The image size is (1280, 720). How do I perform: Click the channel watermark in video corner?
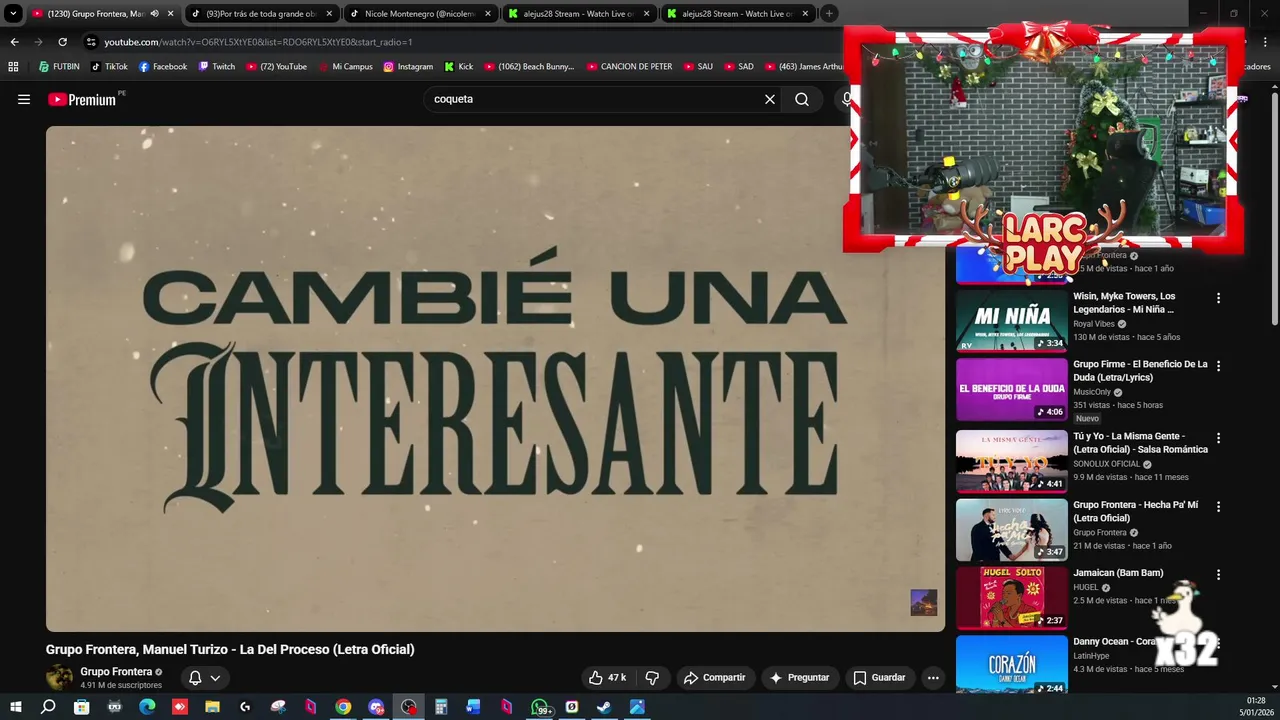[924, 602]
